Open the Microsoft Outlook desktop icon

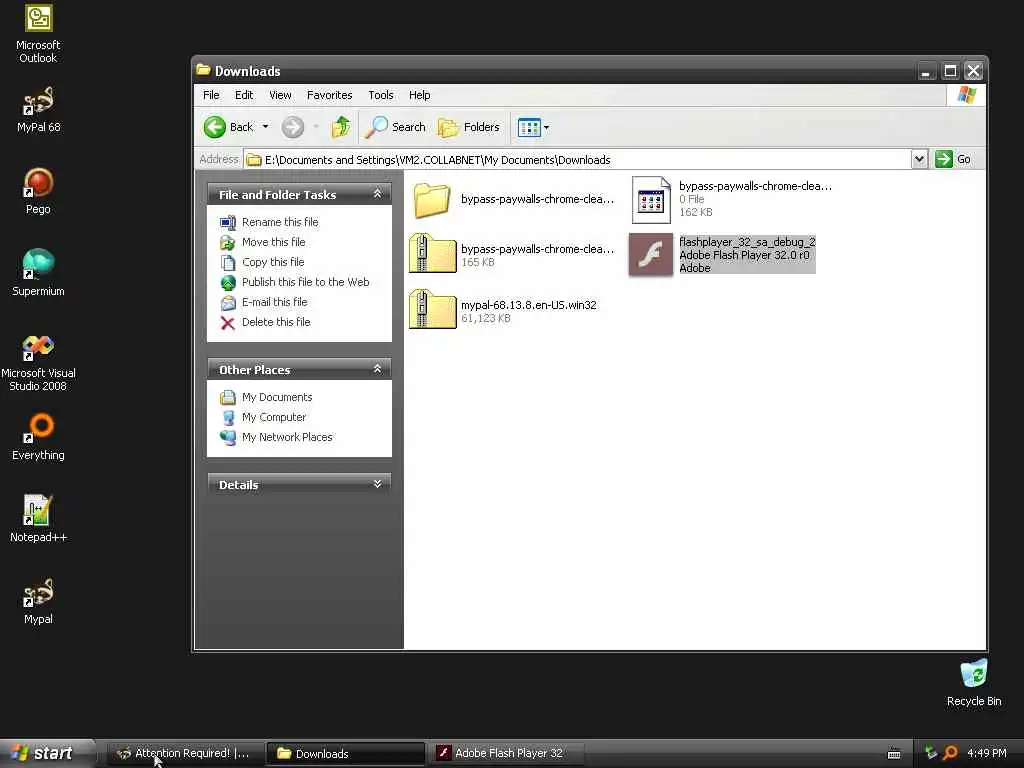[38, 34]
